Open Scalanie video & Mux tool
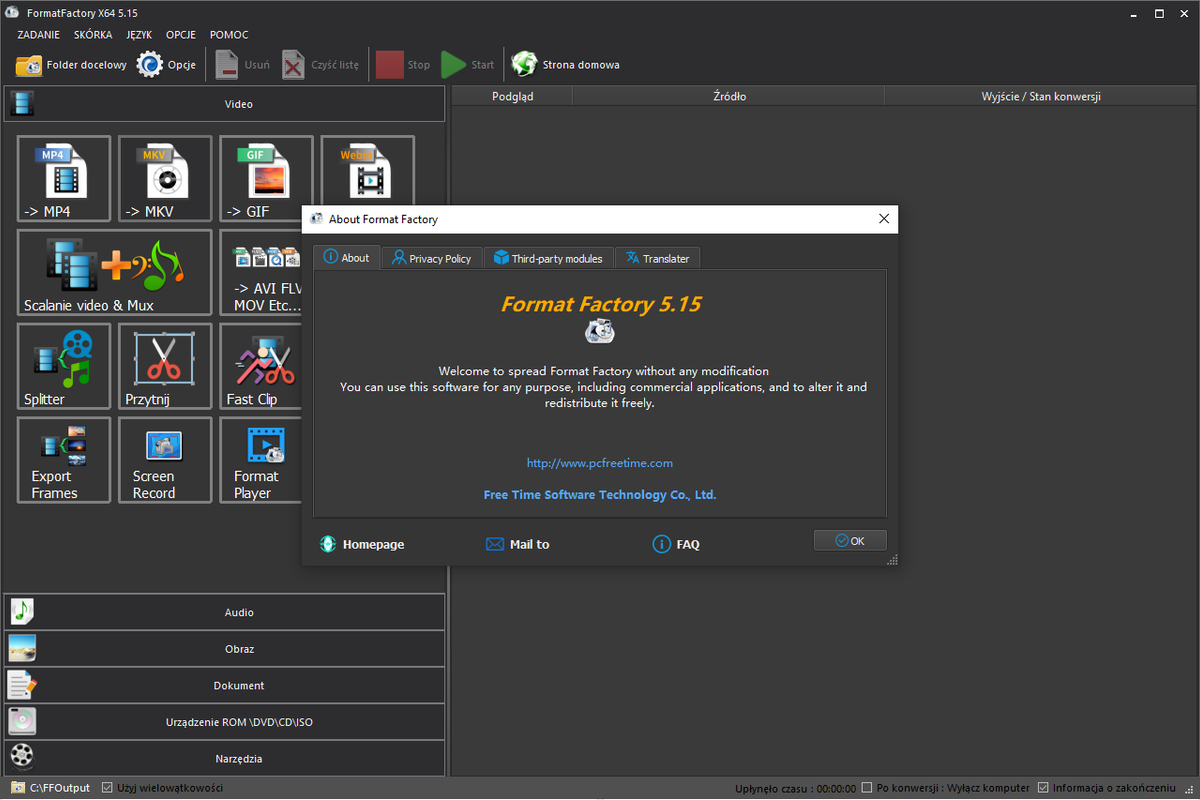The image size is (1200, 800). (114, 272)
